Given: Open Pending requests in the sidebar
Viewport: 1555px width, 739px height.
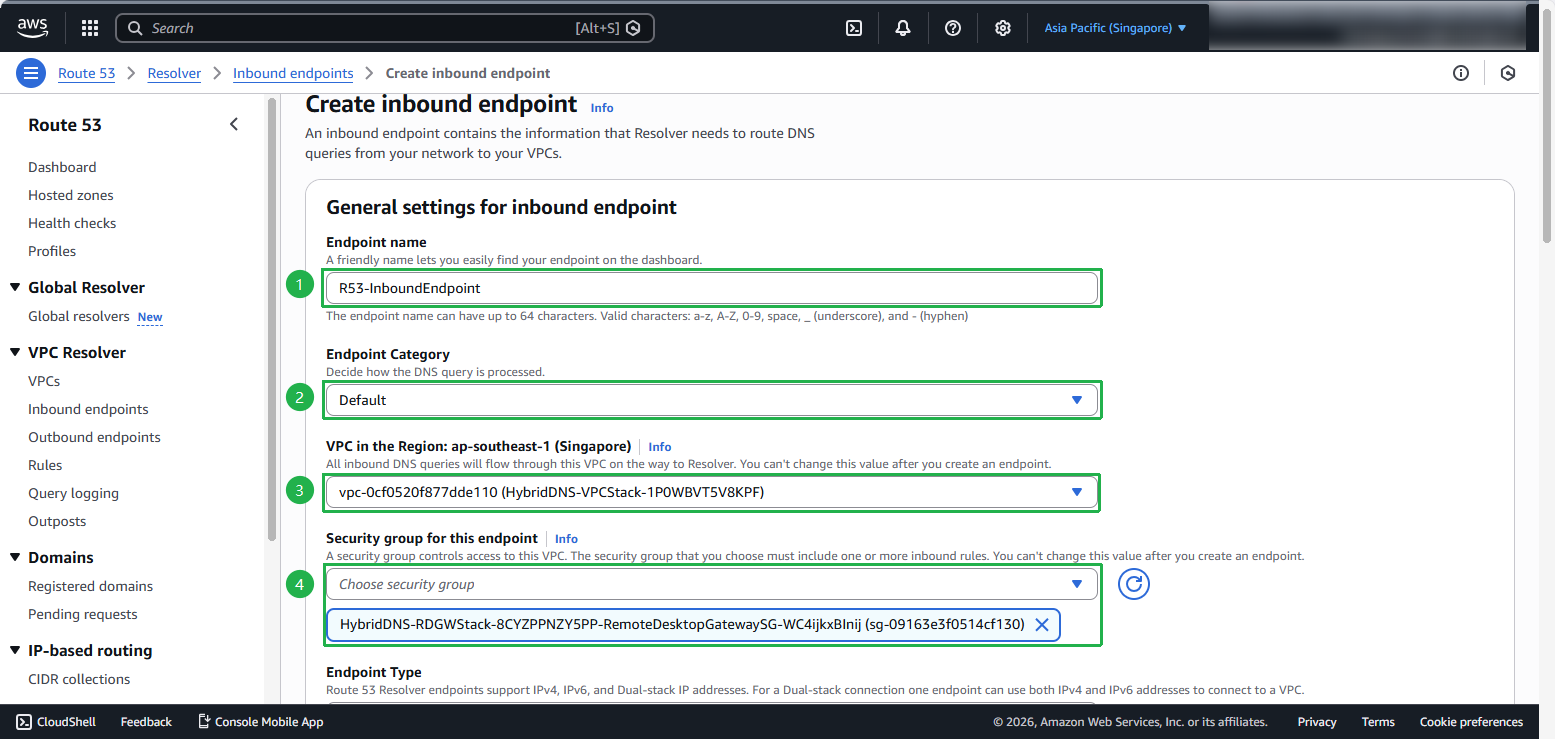Looking at the screenshot, I should pos(83,614).
